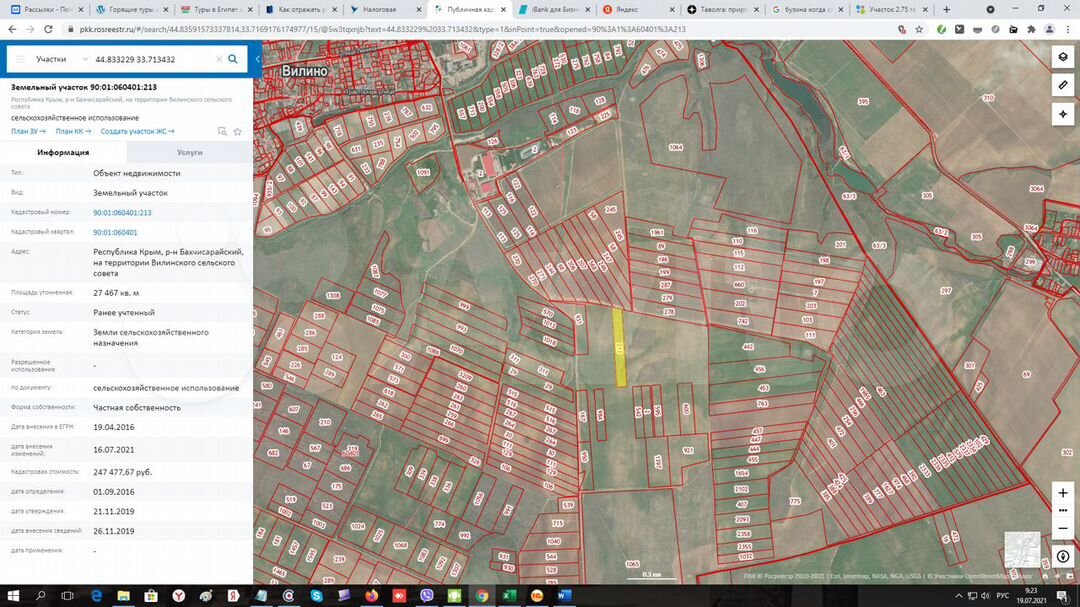The height and width of the screenshot is (607, 1080).
Task: Switch to the Услуги tab
Action: click(189, 152)
